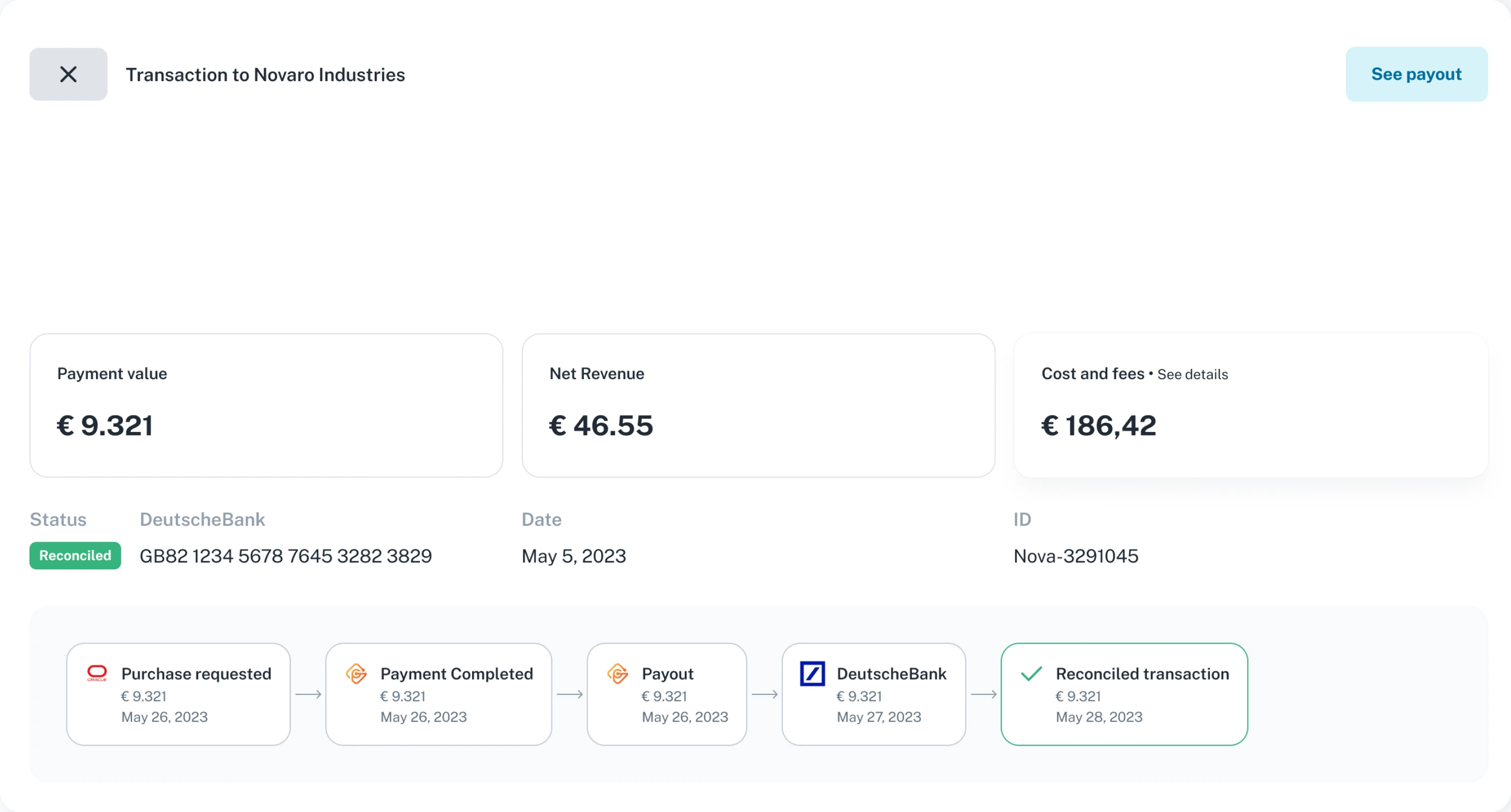Select the Payout step card
1511x812 pixels.
(x=667, y=694)
